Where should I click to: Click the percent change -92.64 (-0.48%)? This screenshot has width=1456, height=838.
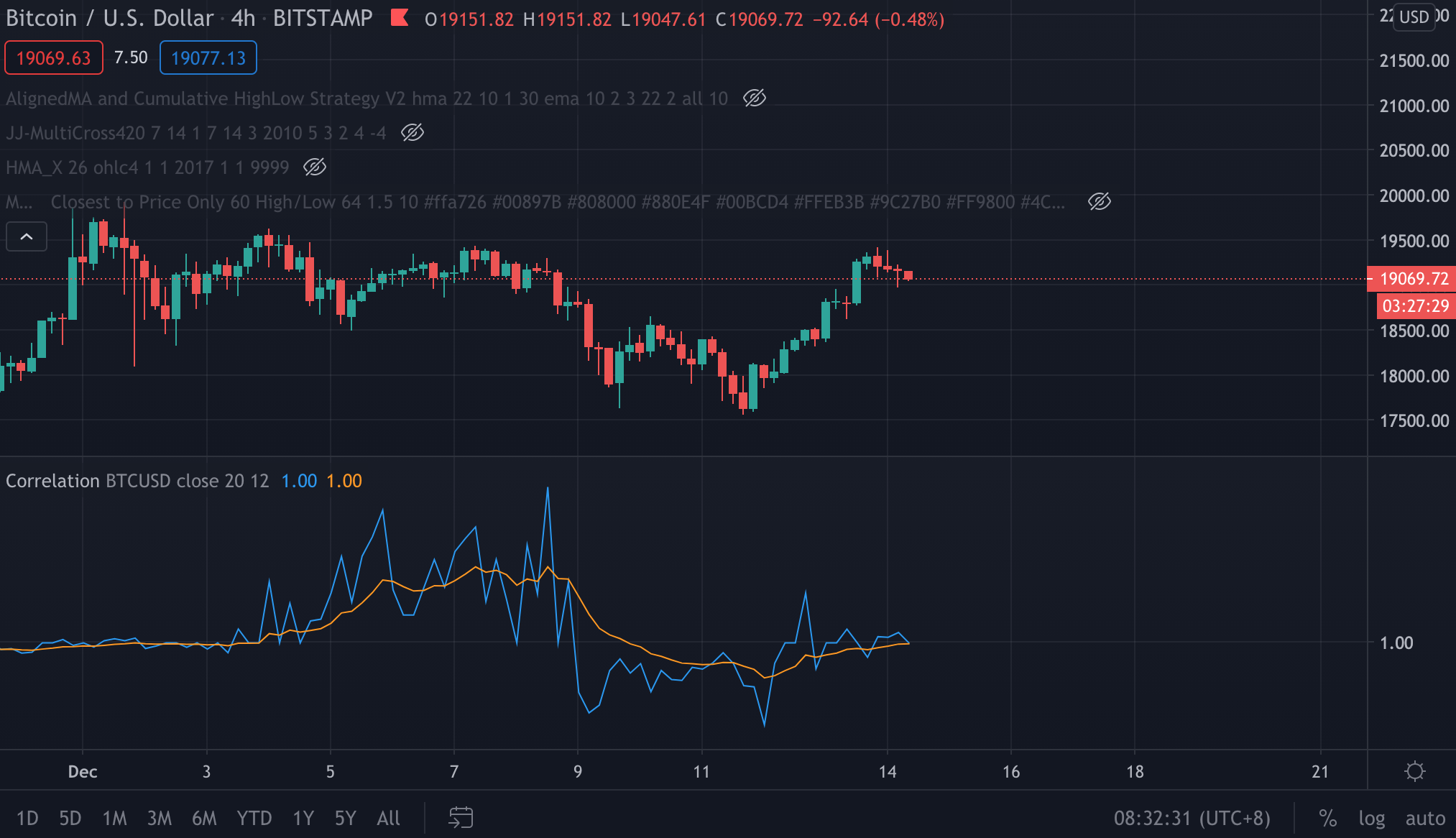(878, 19)
